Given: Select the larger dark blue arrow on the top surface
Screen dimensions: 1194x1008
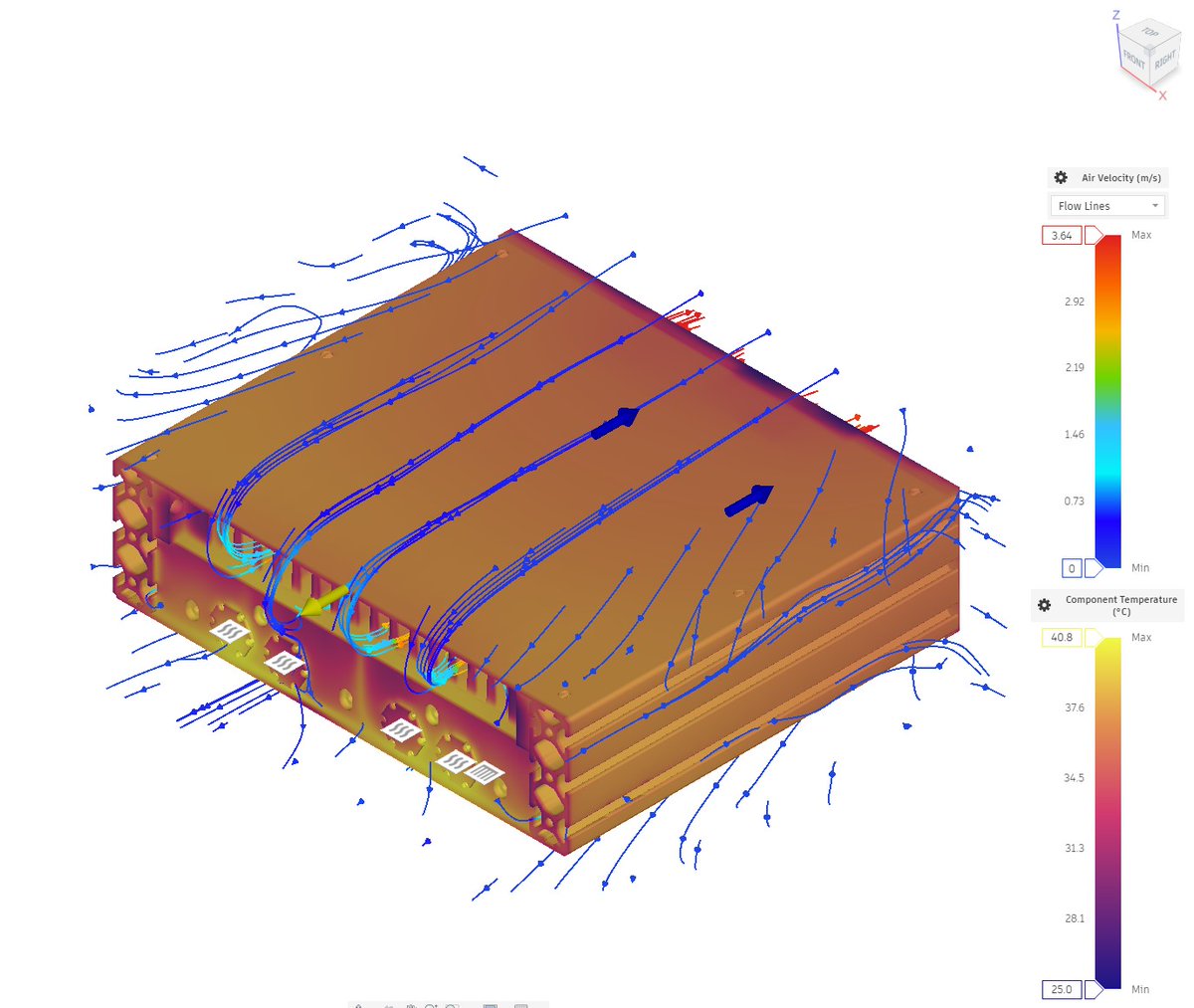Looking at the screenshot, I should point(615,423).
